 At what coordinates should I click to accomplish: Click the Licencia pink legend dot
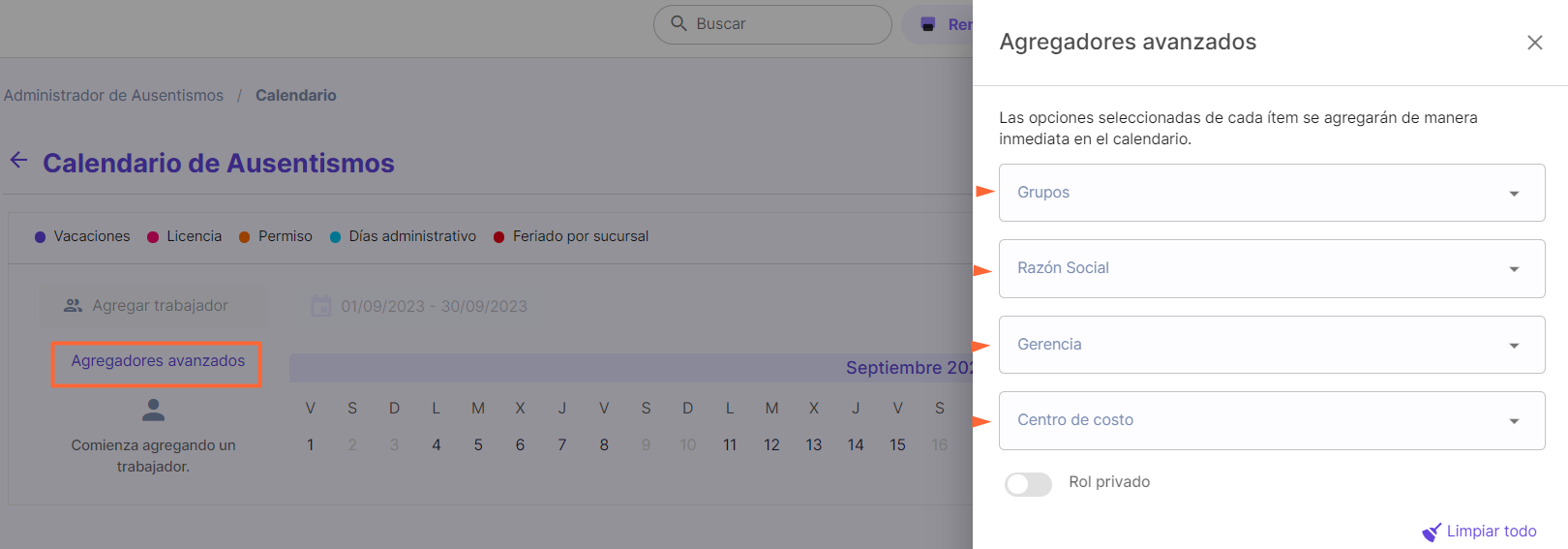tap(153, 237)
